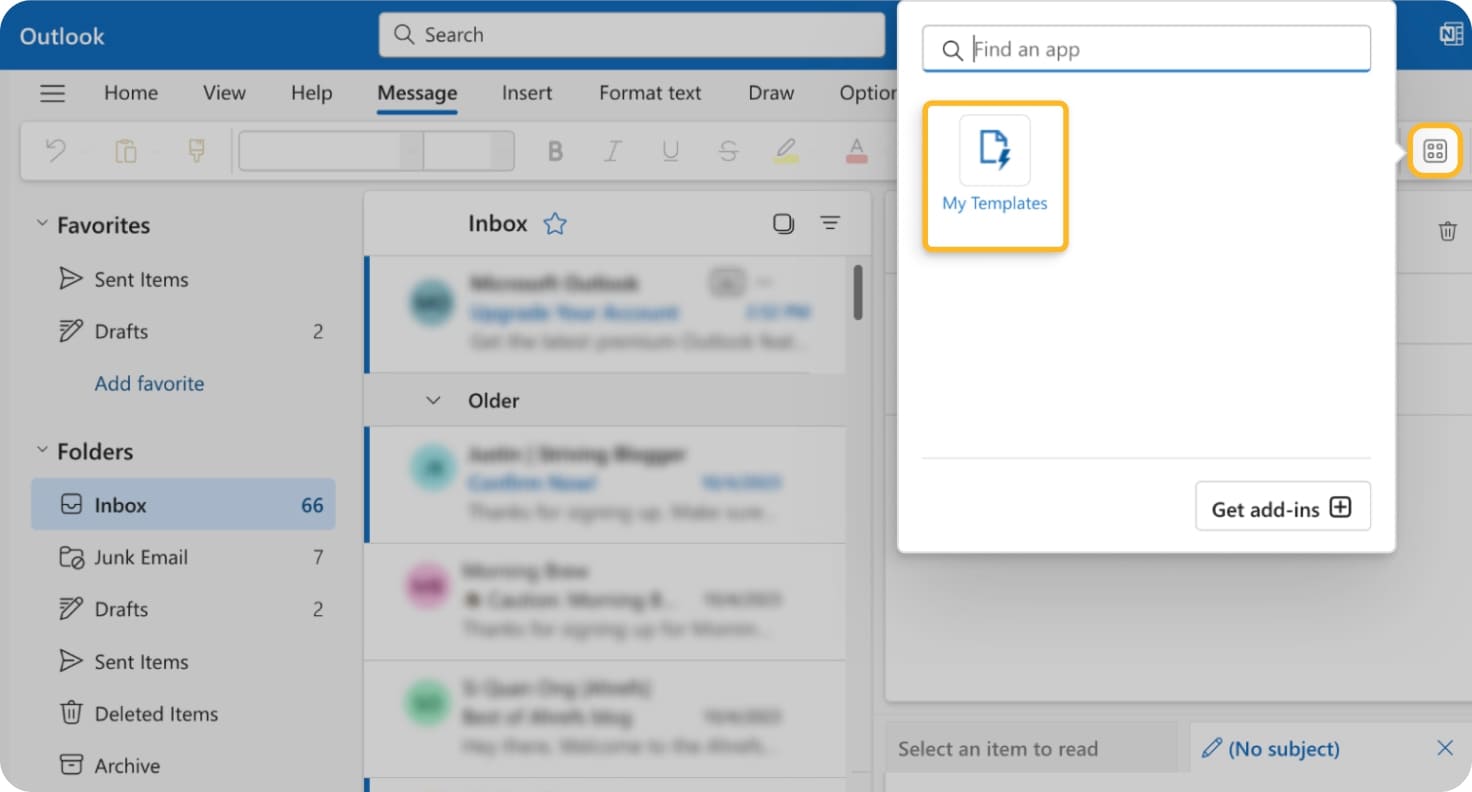The height and width of the screenshot is (792, 1472).
Task: Select the Message tab
Action: [417, 94]
